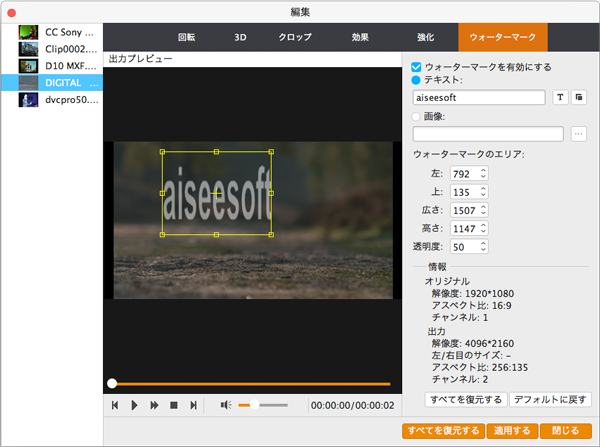Browse for a watermark image with the … button
Screen dimensions: 600x447
[x=579, y=134]
